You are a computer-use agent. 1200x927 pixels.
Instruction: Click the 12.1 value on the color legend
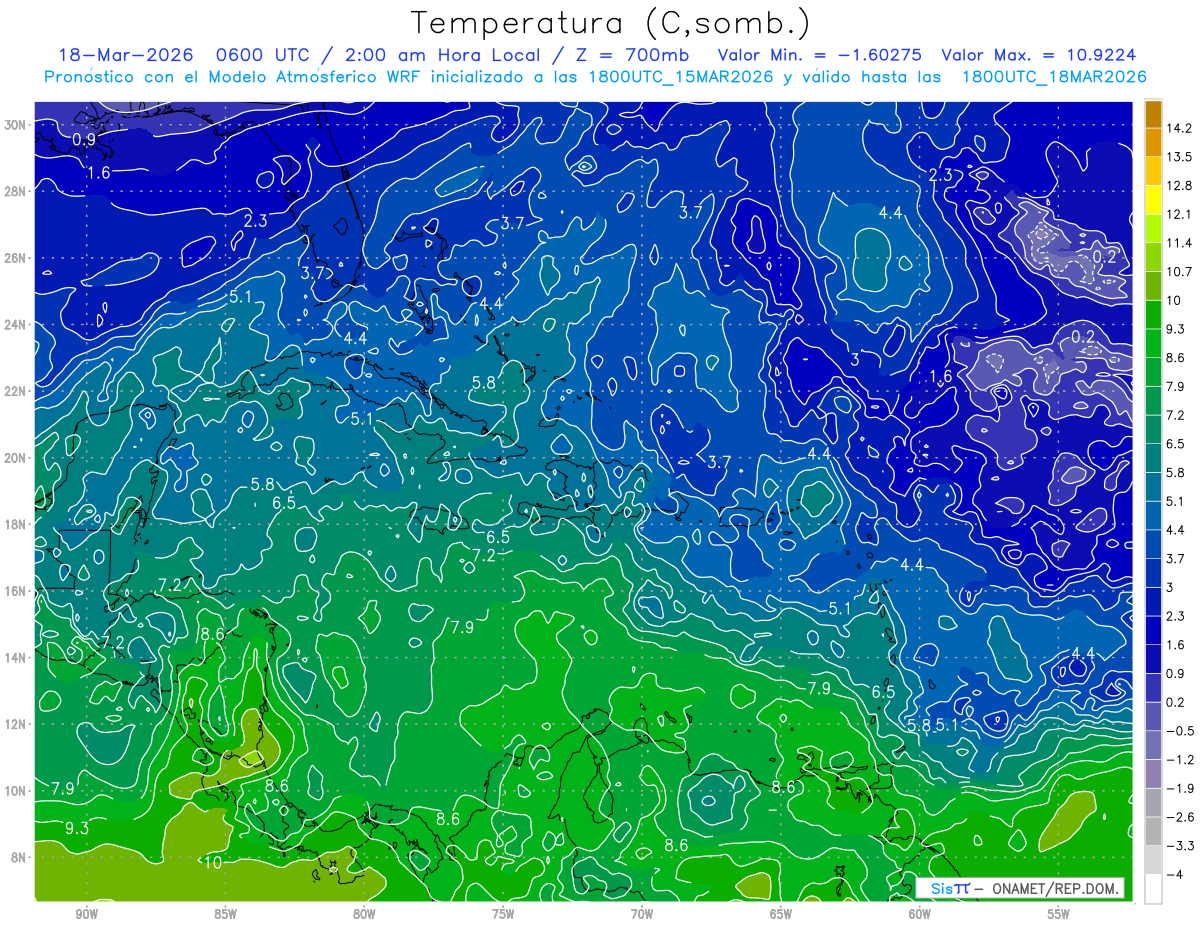tap(1178, 214)
